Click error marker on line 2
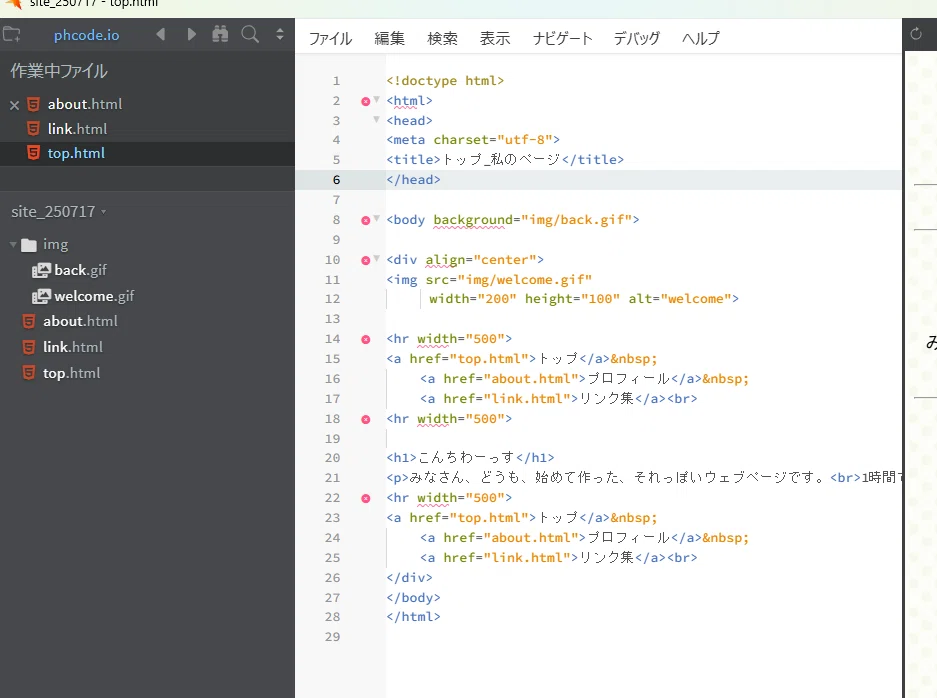This screenshot has height=698, width=937. pyautogui.click(x=366, y=102)
